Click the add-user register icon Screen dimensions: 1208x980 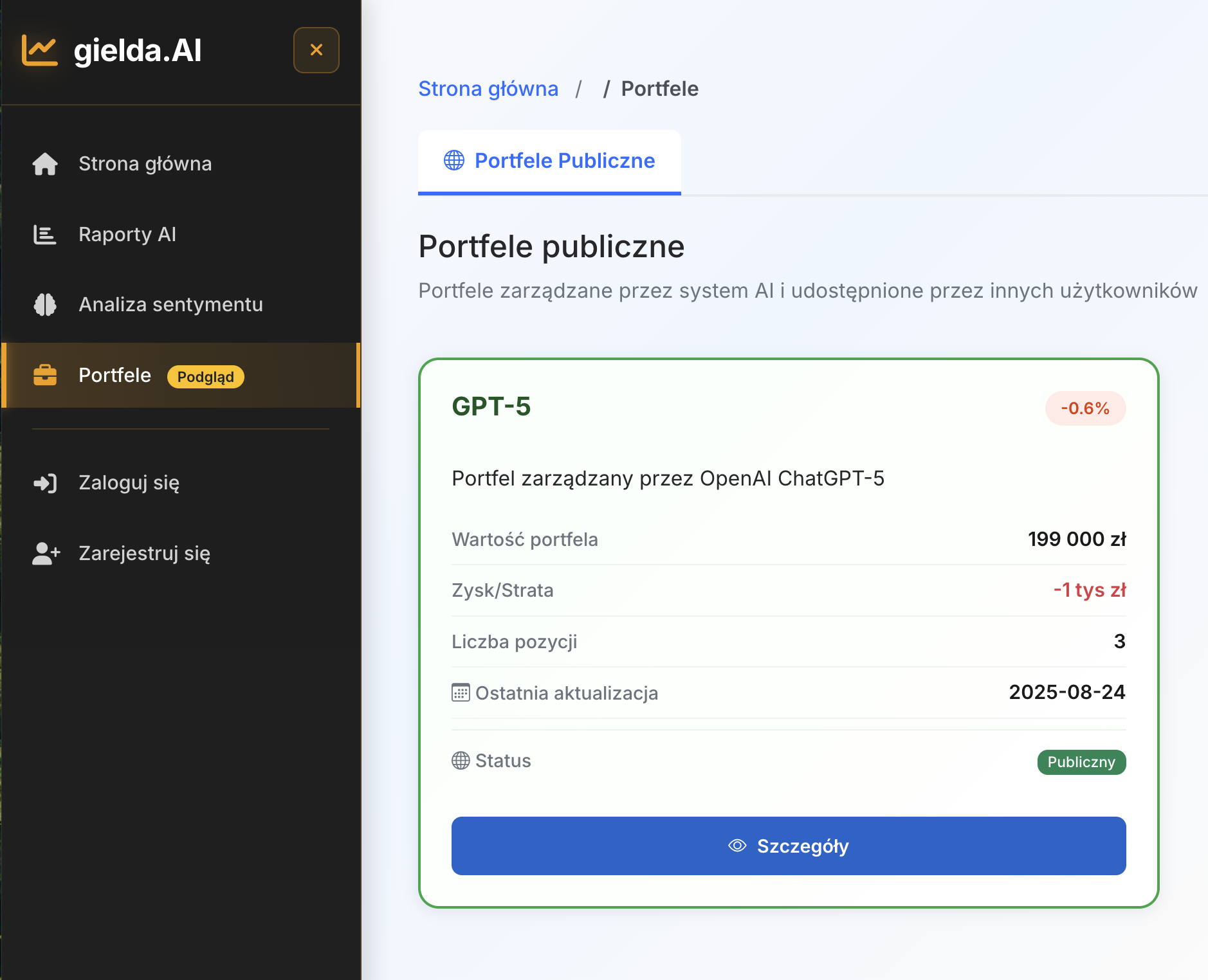coord(46,554)
